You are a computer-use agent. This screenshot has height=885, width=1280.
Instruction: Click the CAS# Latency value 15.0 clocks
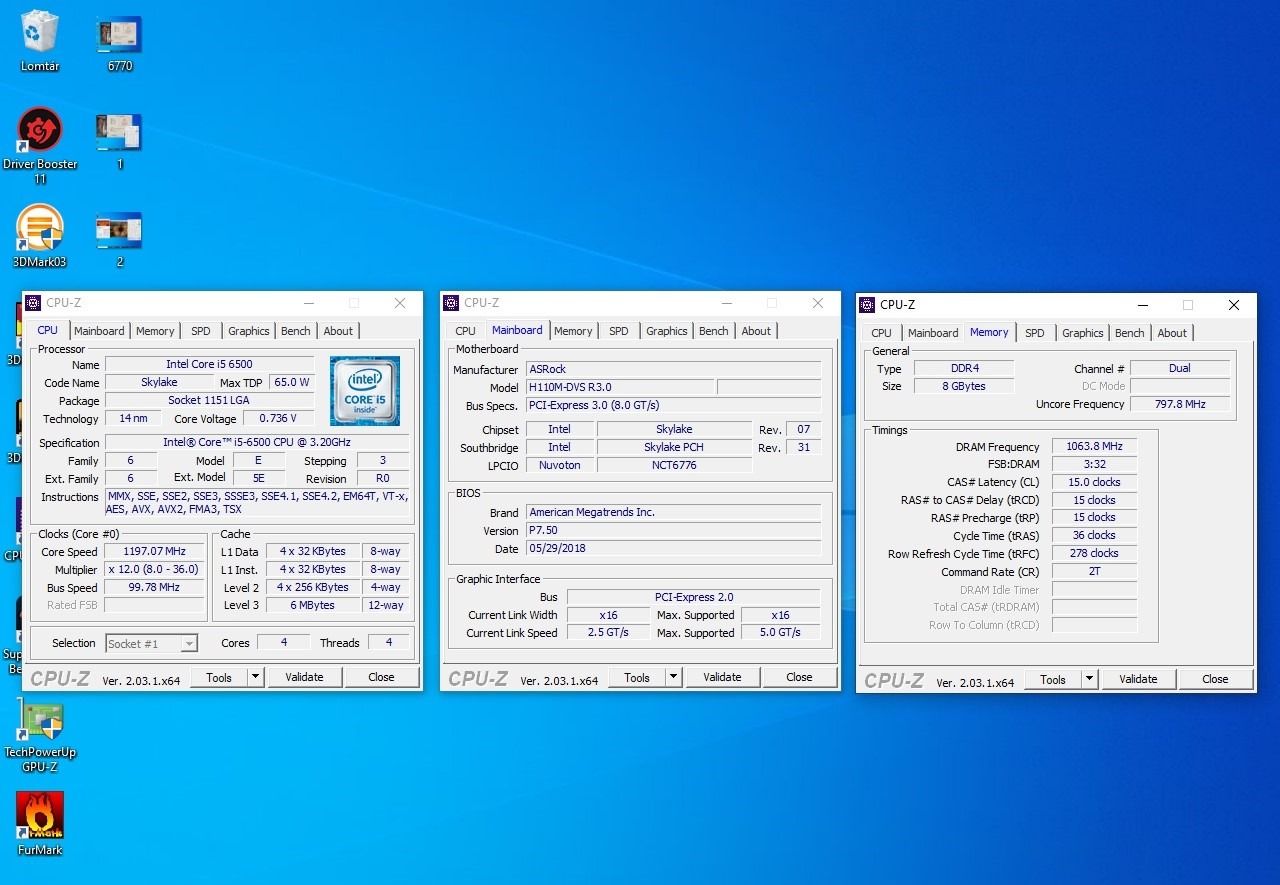pos(1094,482)
